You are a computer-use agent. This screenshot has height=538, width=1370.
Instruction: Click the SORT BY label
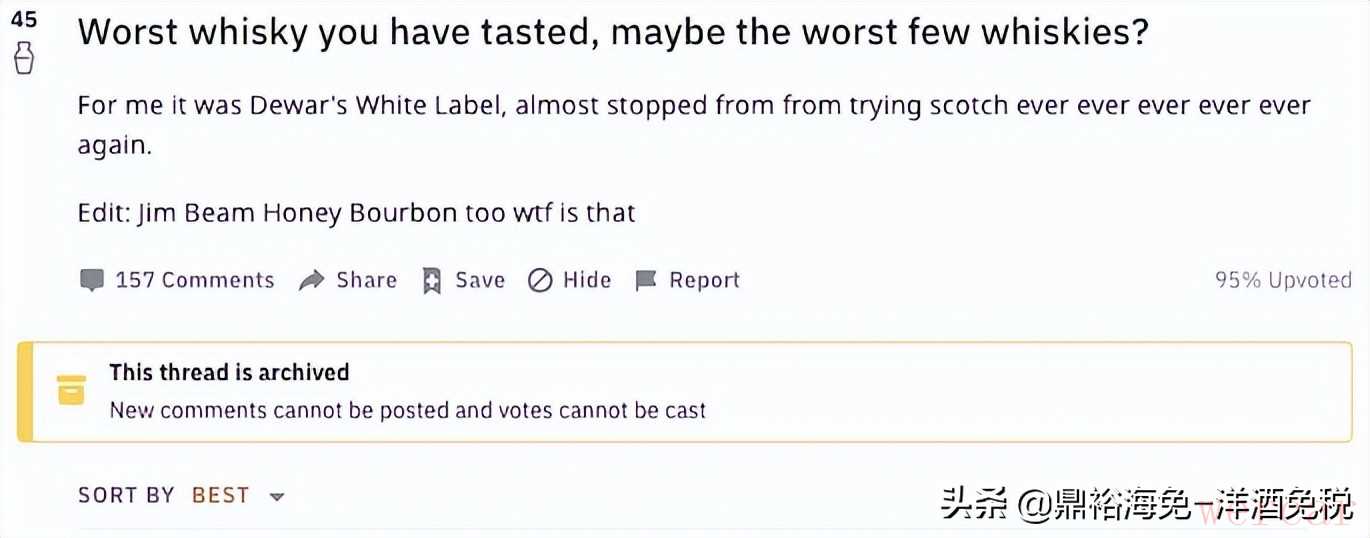point(126,495)
